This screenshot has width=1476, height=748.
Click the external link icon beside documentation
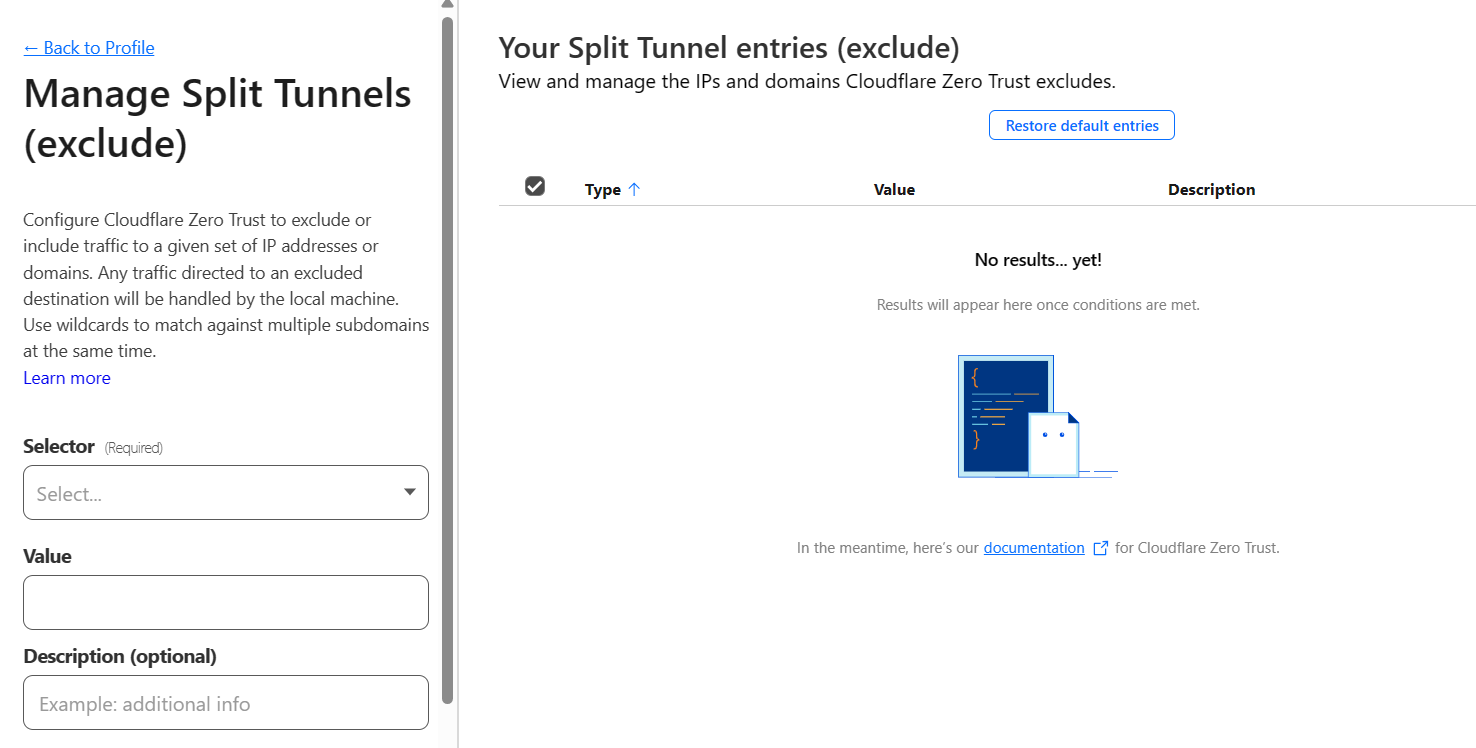point(1100,548)
